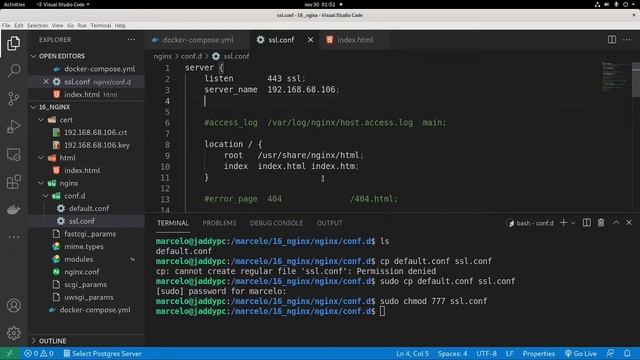This screenshot has width=640, height=360.
Task: Open remote window indicator in status bar
Action: (x=10, y=353)
